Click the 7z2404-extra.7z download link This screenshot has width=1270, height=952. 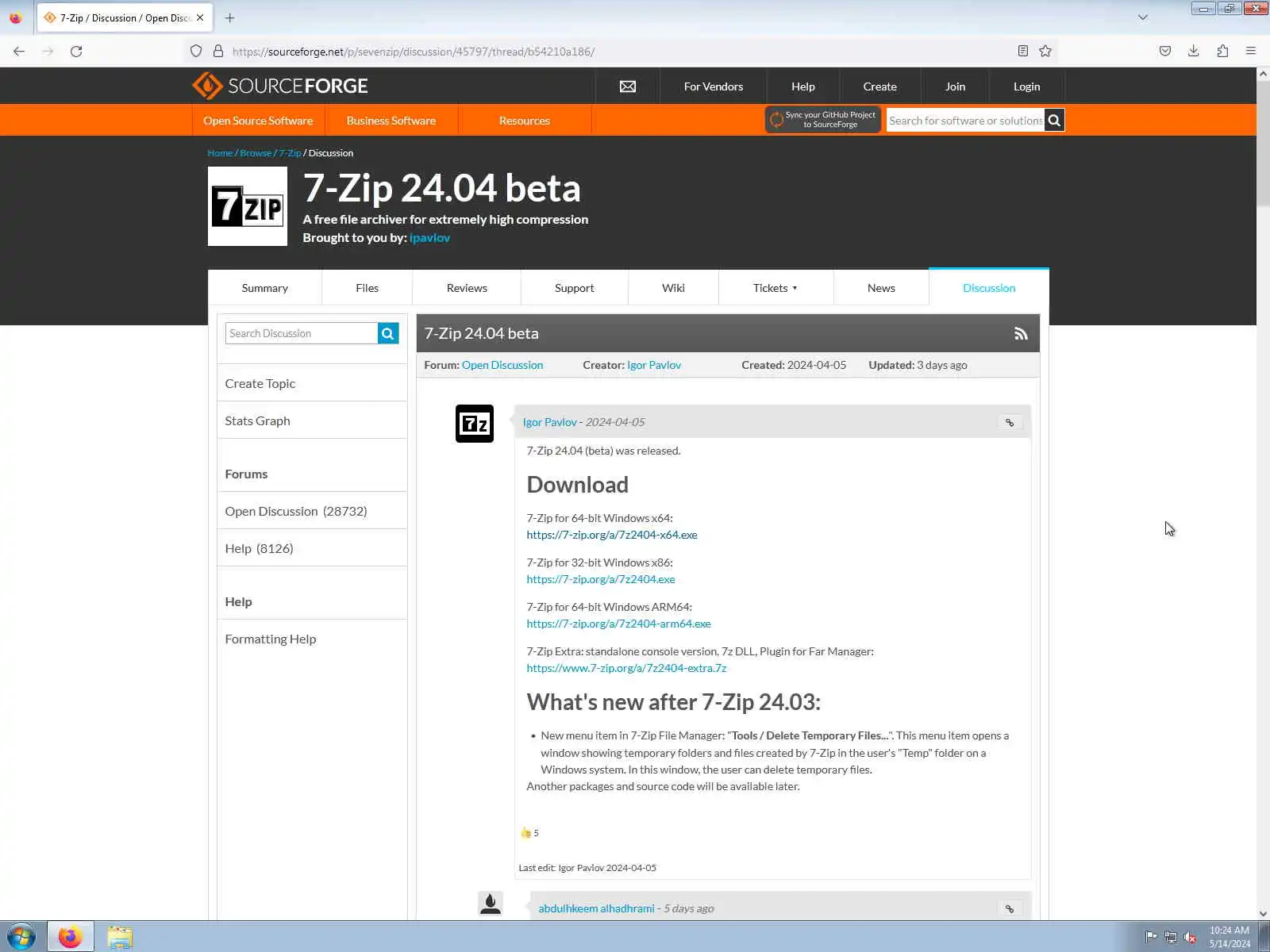(x=627, y=668)
